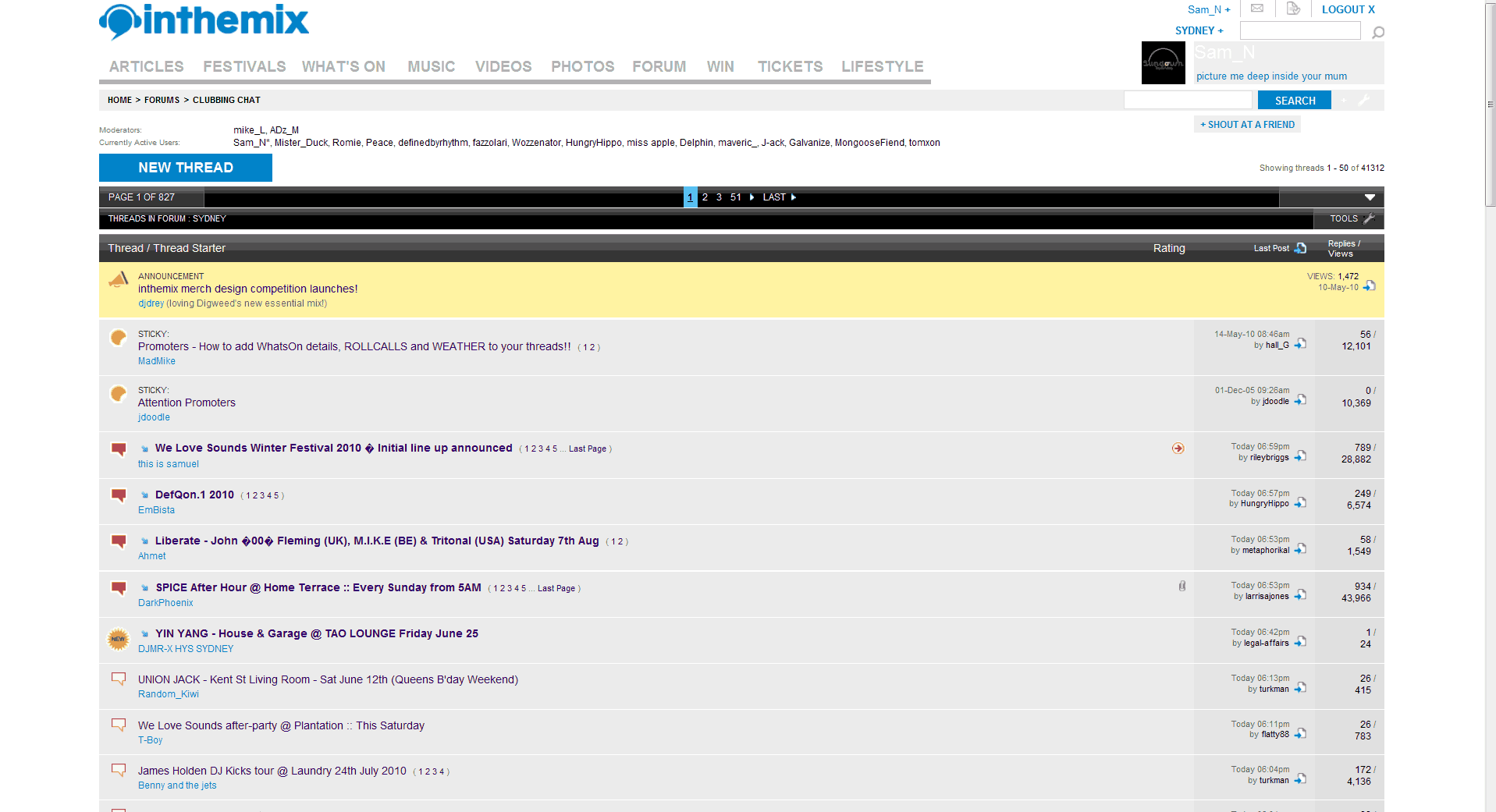Screen dimensions: 1496x812
Task: Expand + SHOUT AT A FRIEND
Action: (1247, 125)
